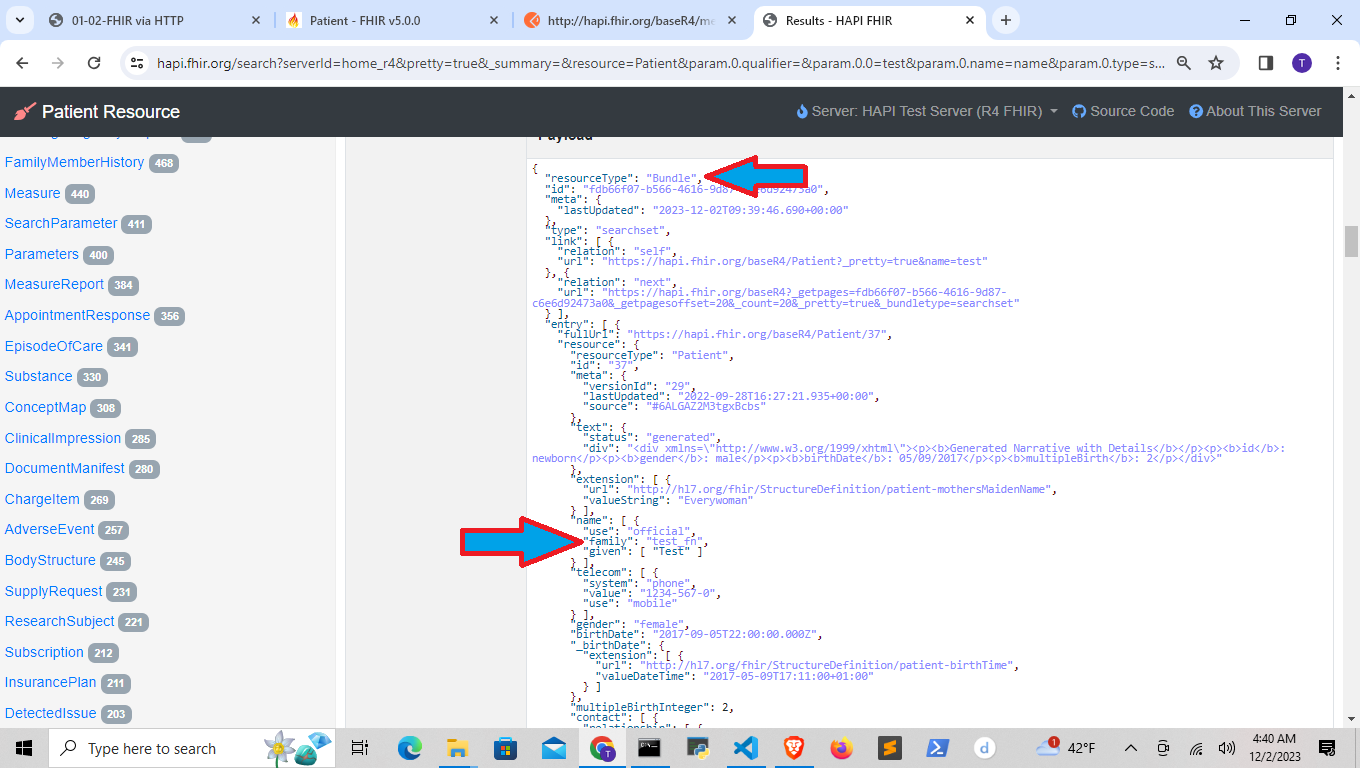Go to BodyStructure resource
This screenshot has height=768, width=1360.
click(x=50, y=560)
